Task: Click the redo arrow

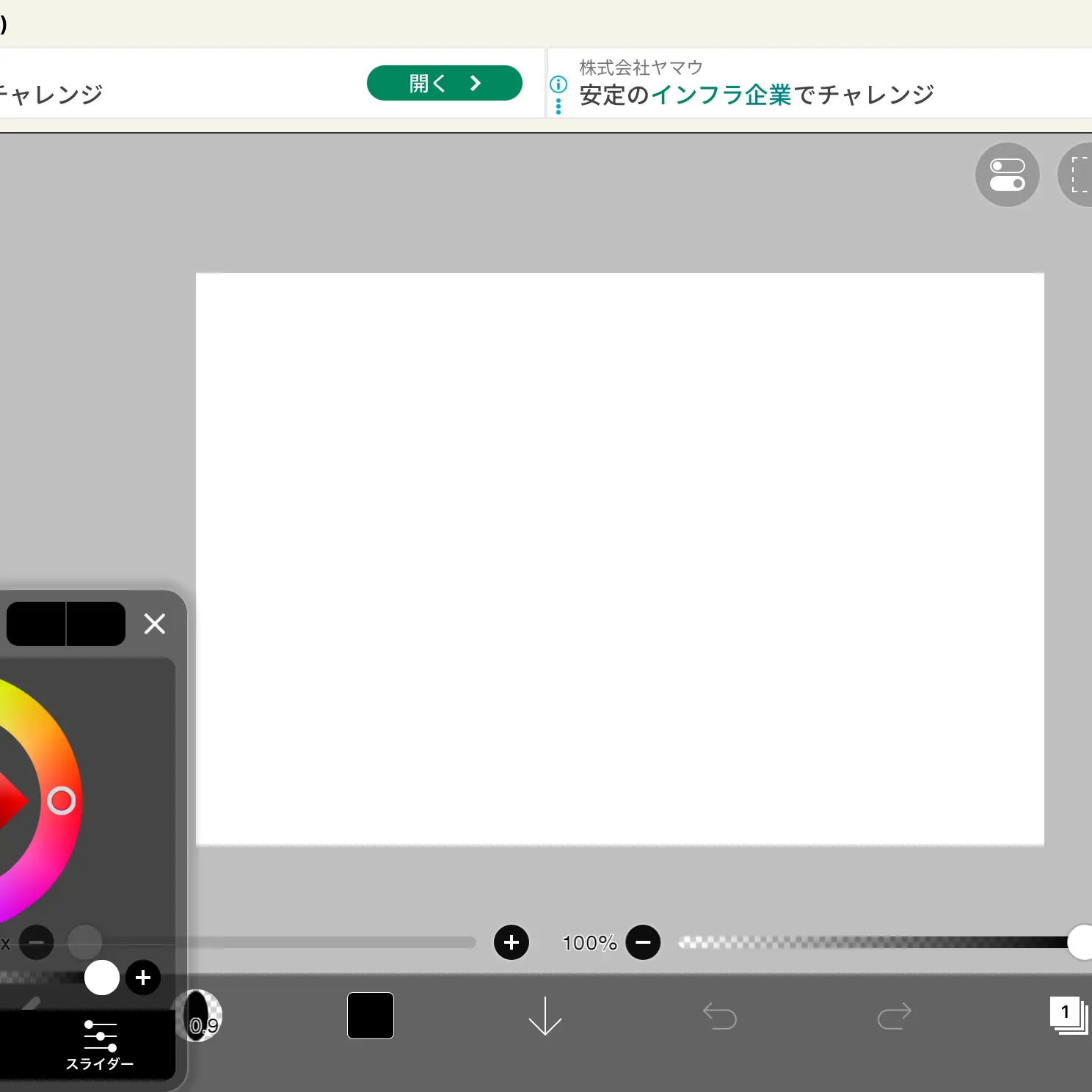Action: [895, 1016]
